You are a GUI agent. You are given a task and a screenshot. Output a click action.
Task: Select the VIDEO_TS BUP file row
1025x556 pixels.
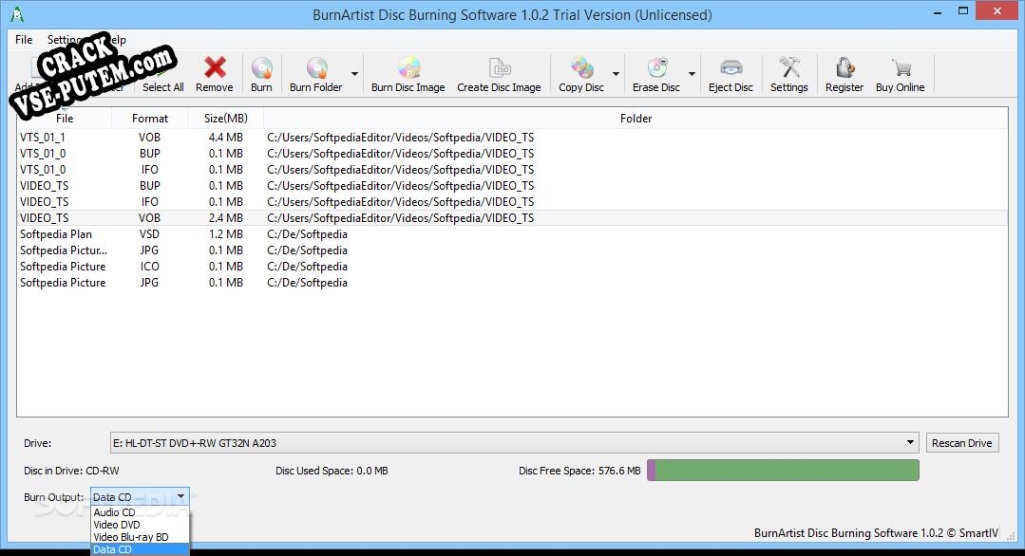[512, 186]
